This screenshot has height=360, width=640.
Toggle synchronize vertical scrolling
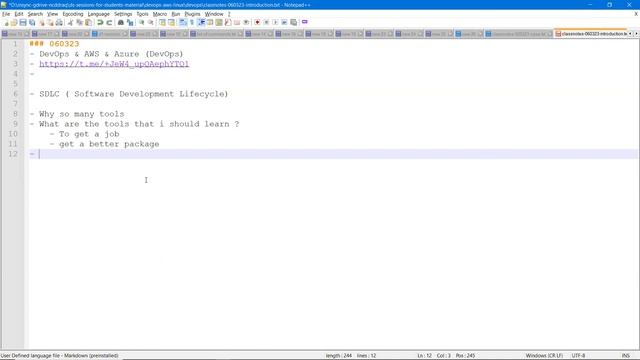tap(162, 22)
